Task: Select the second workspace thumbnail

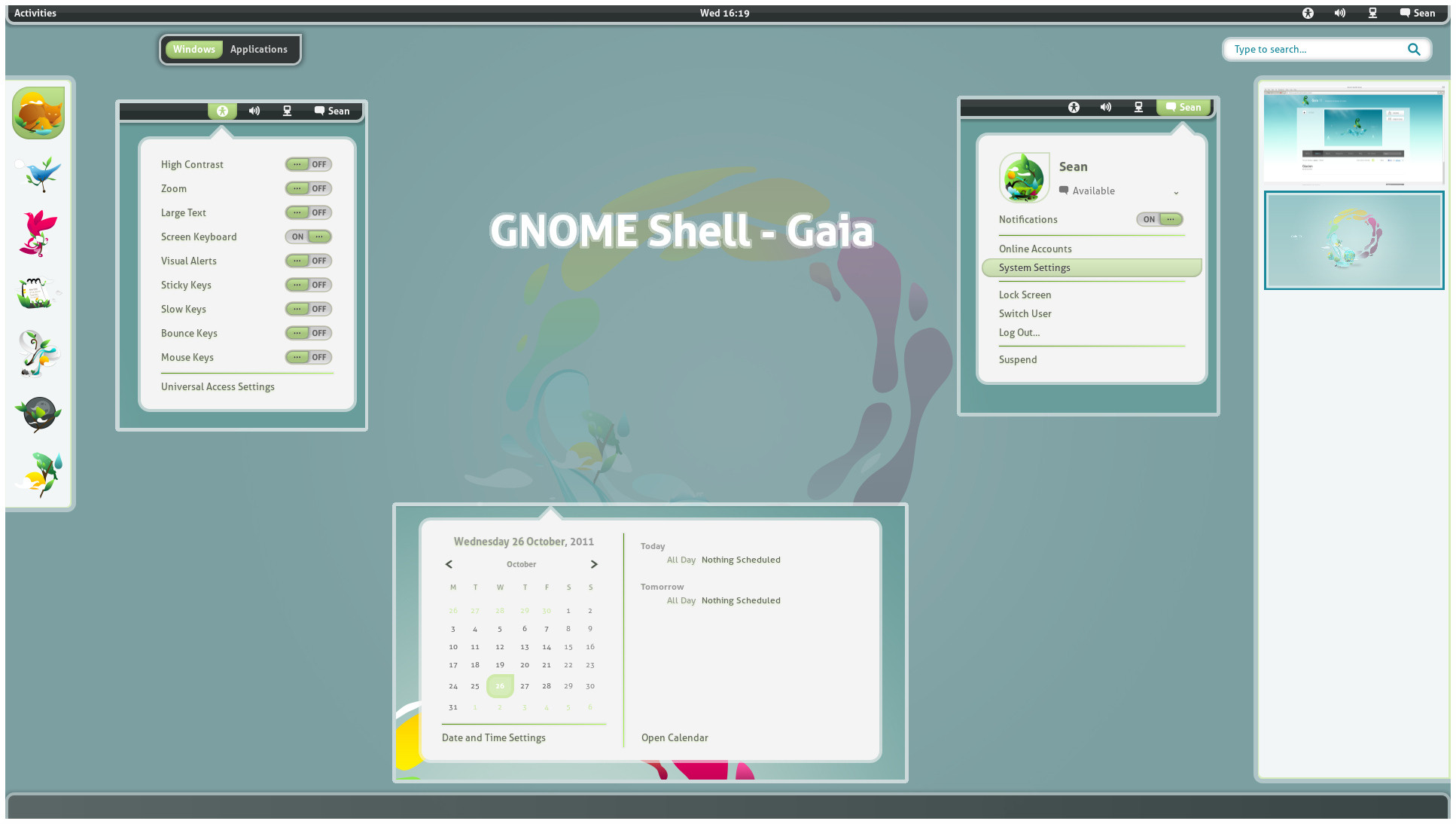Action: click(x=1354, y=240)
